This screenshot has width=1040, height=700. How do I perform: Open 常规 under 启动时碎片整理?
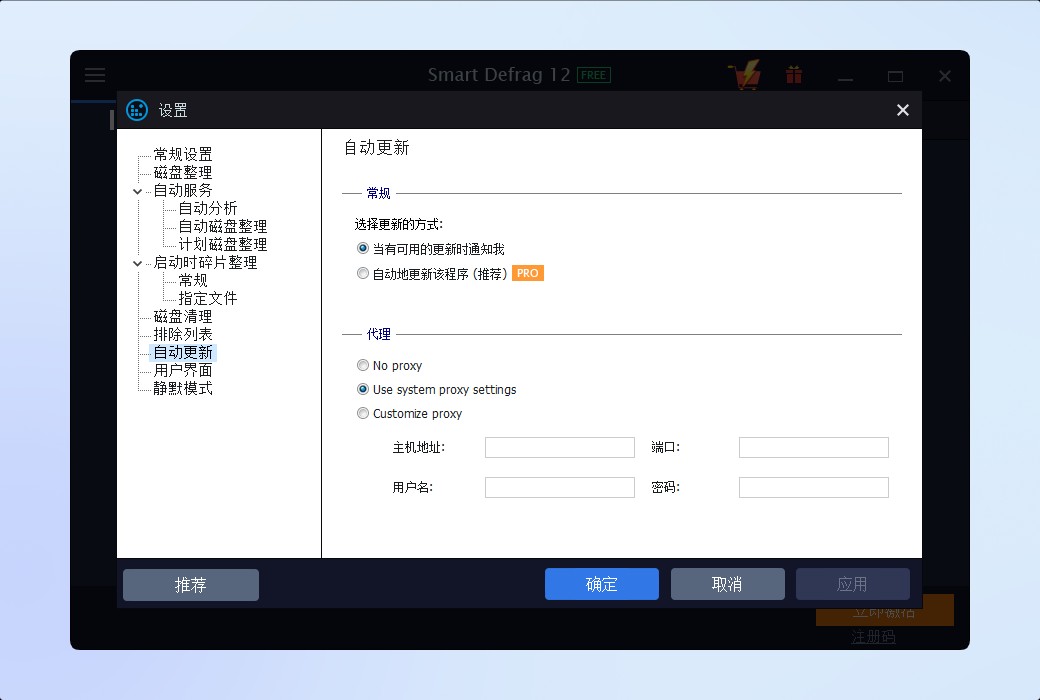[193, 281]
